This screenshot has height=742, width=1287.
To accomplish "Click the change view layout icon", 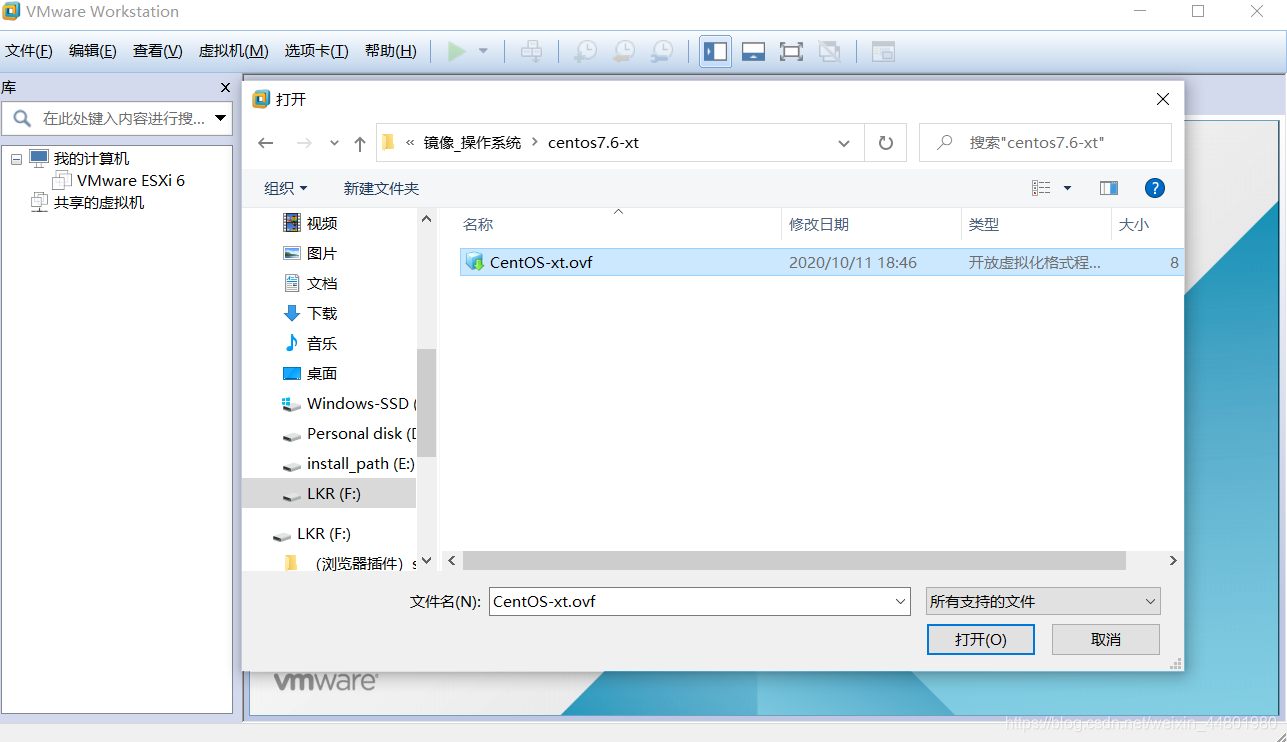I will [1041, 188].
